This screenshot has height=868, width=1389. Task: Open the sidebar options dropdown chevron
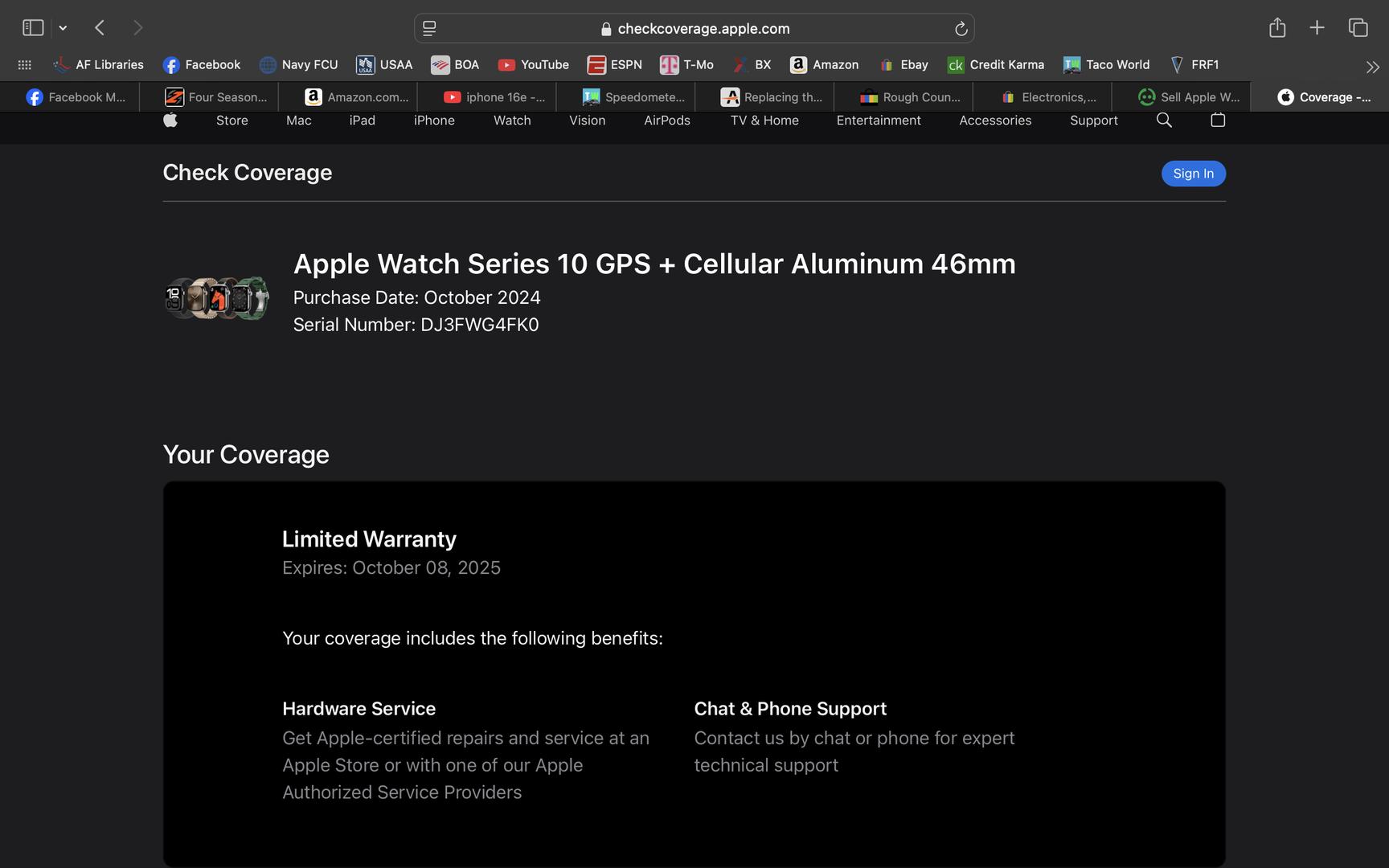tap(63, 28)
